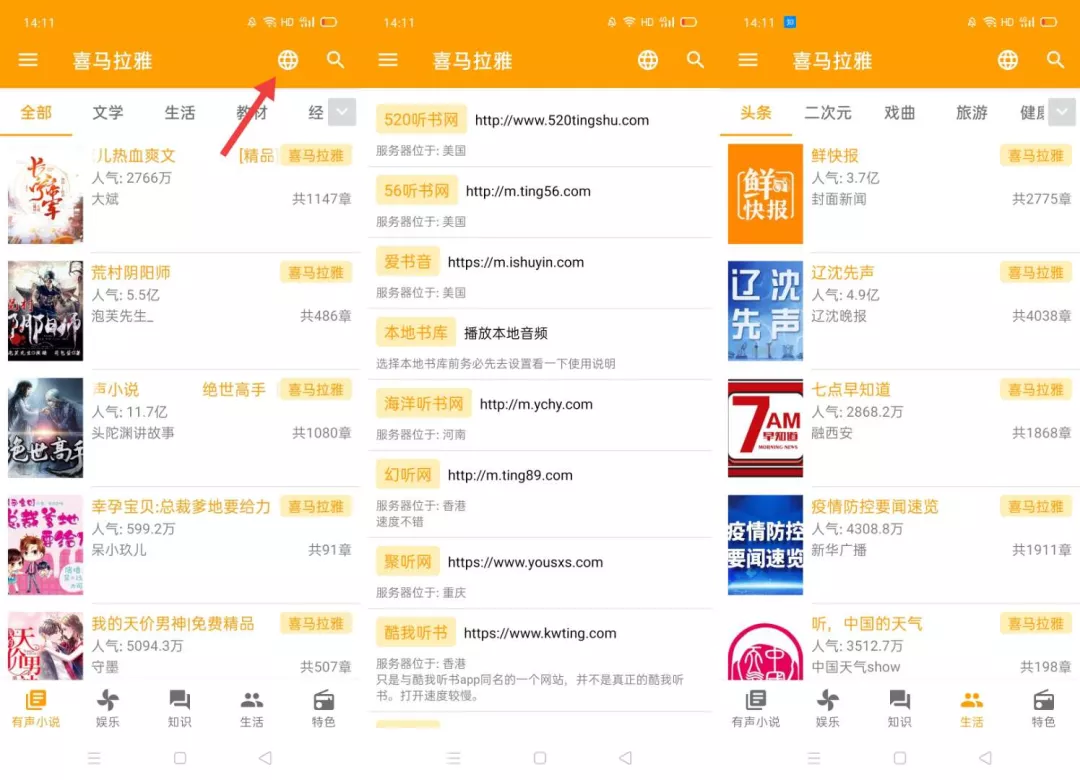Tap Android back button in left screen
This screenshot has width=1080, height=780.
(265, 758)
